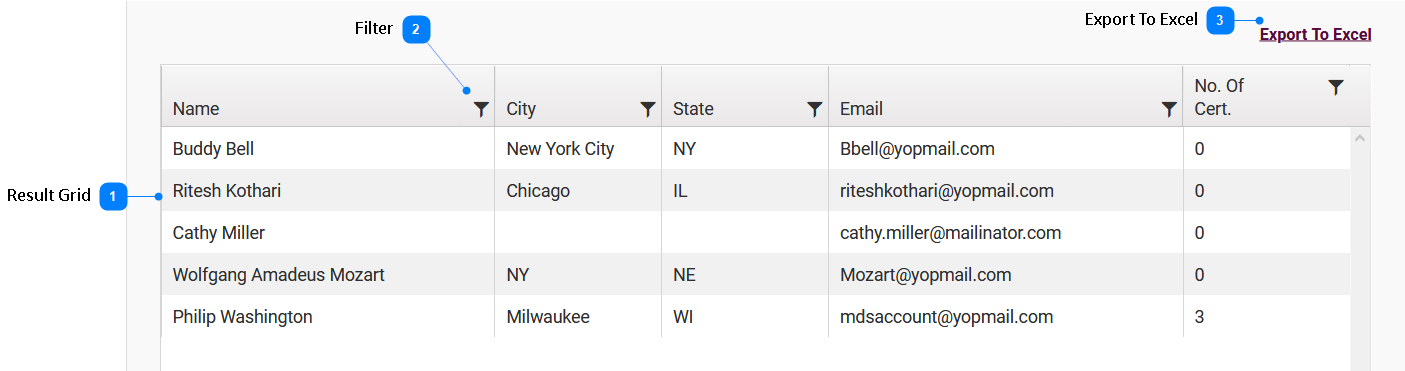Select the Wolfgang Amadeus Mozart row

pyautogui.click(x=755, y=274)
